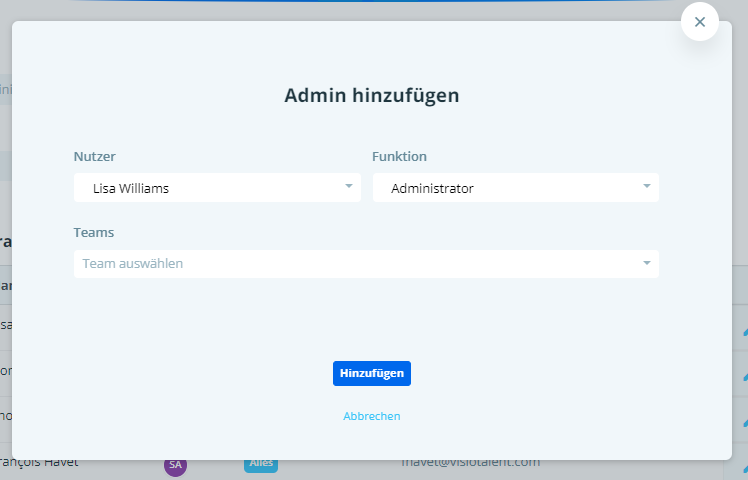Select the Lisa Williams user value
Screen dimensions: 748x480
(130, 188)
